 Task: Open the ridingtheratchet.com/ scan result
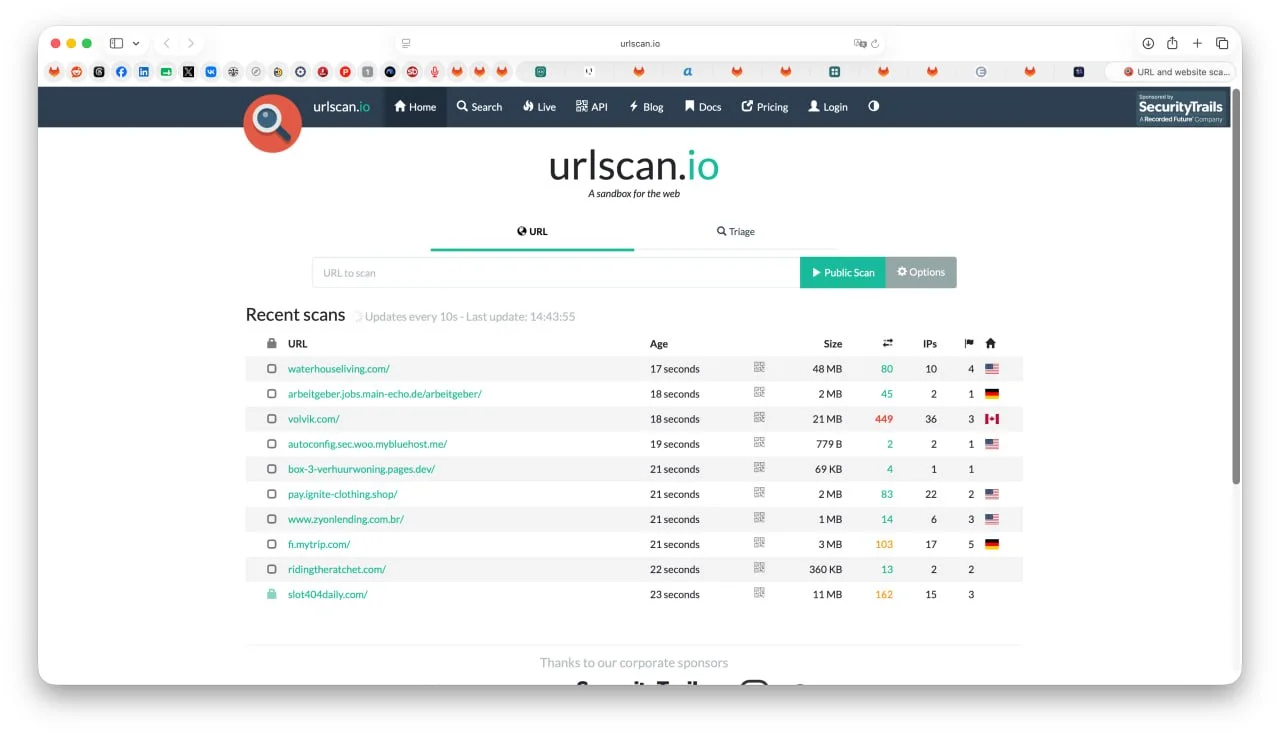click(336, 569)
